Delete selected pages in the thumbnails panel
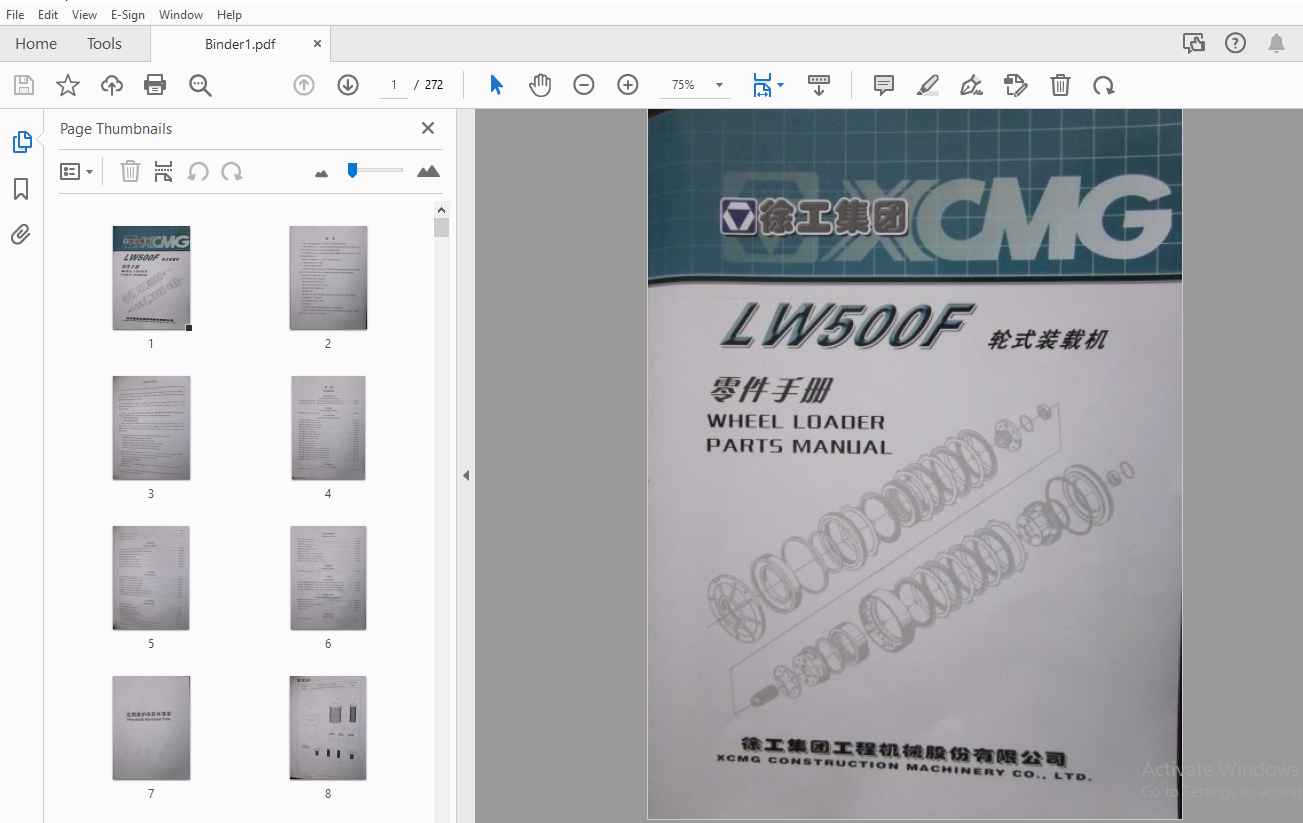Viewport: 1303px width, 823px height. pyautogui.click(x=130, y=171)
